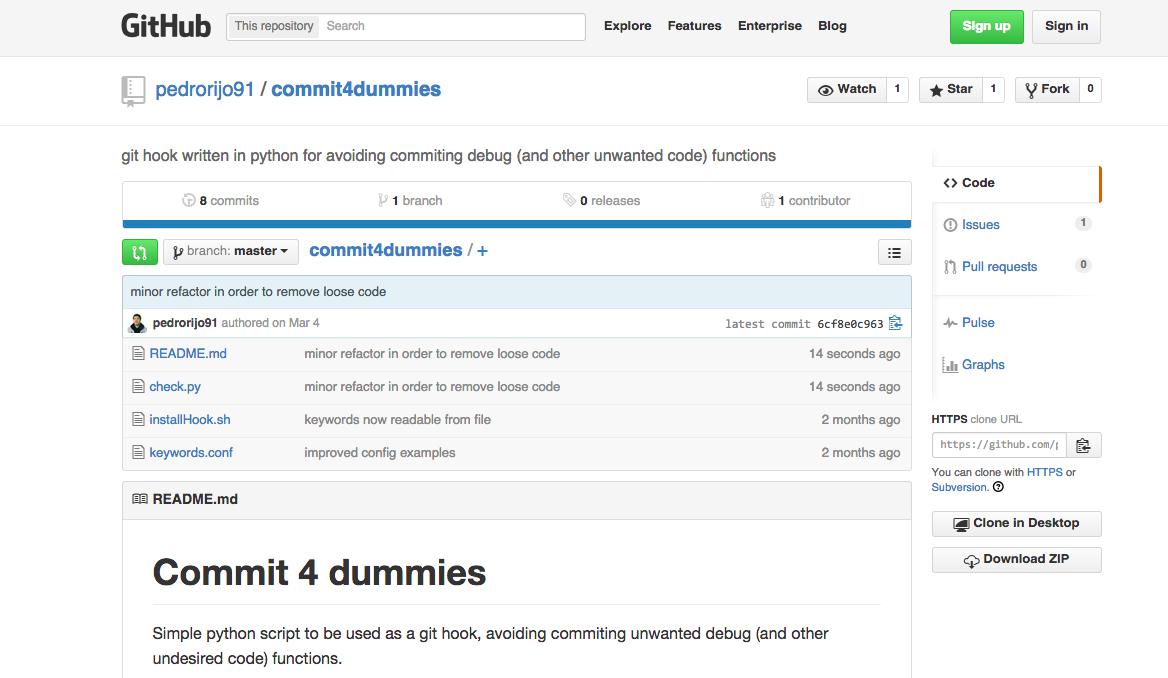
Task: Click the Subversion link
Action: [x=959, y=487]
